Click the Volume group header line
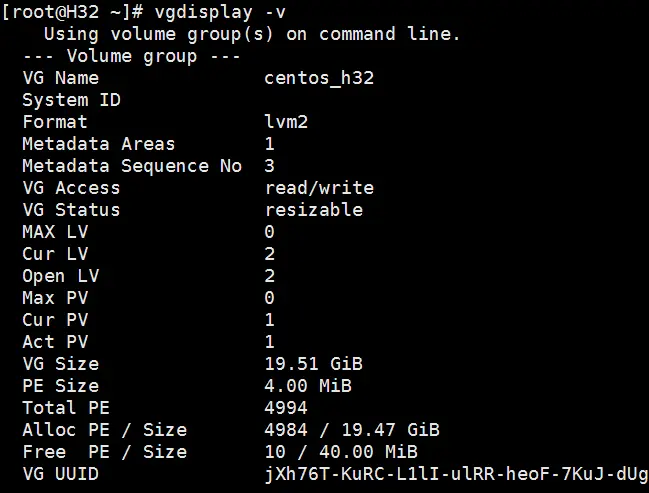 (131, 56)
